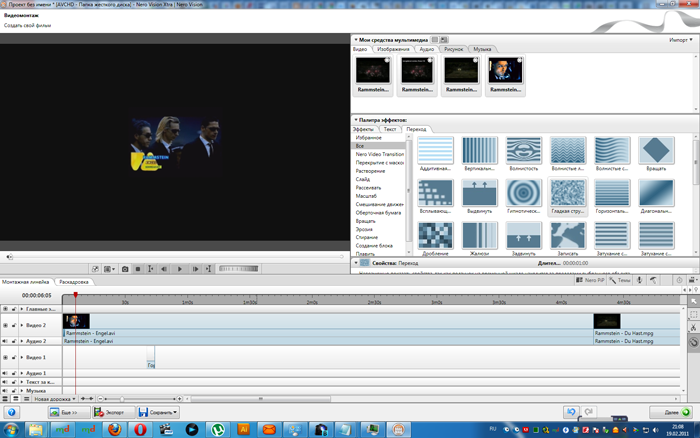Toggle full-screen preview icon
The height and width of the screenshot is (438, 700).
[95, 269]
